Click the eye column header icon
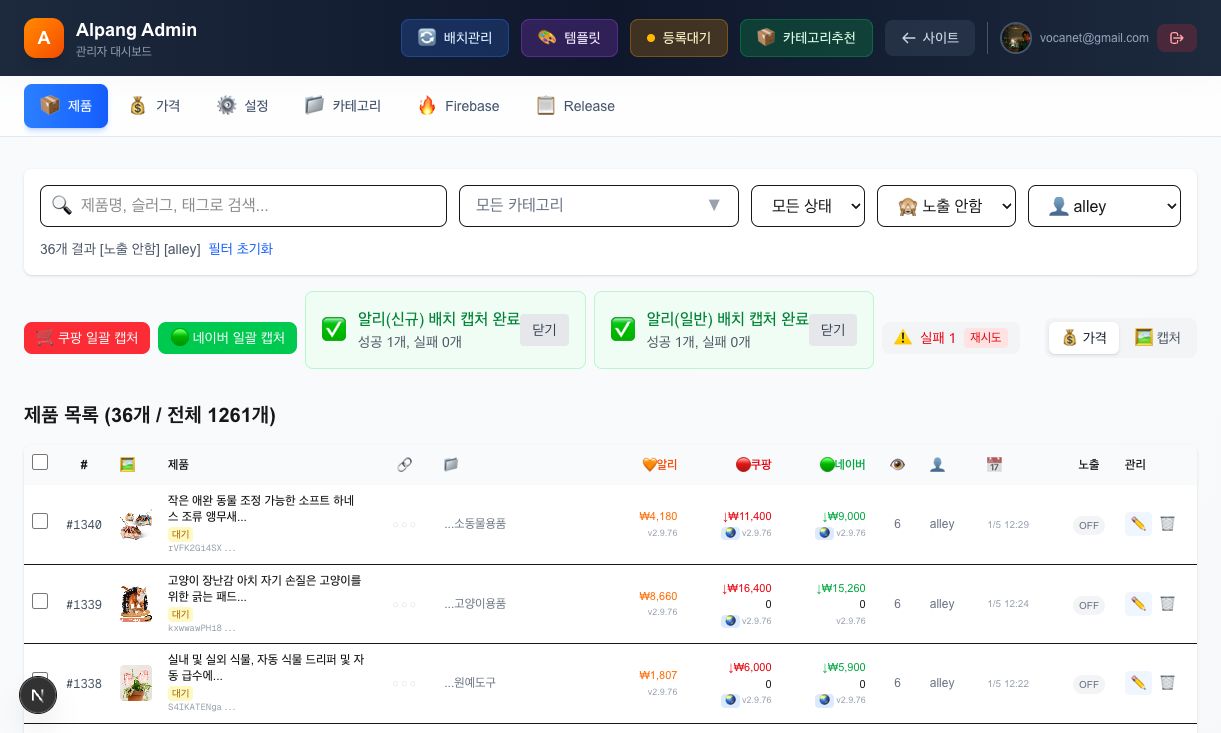Image resolution: width=1221 pixels, height=733 pixels. click(897, 464)
